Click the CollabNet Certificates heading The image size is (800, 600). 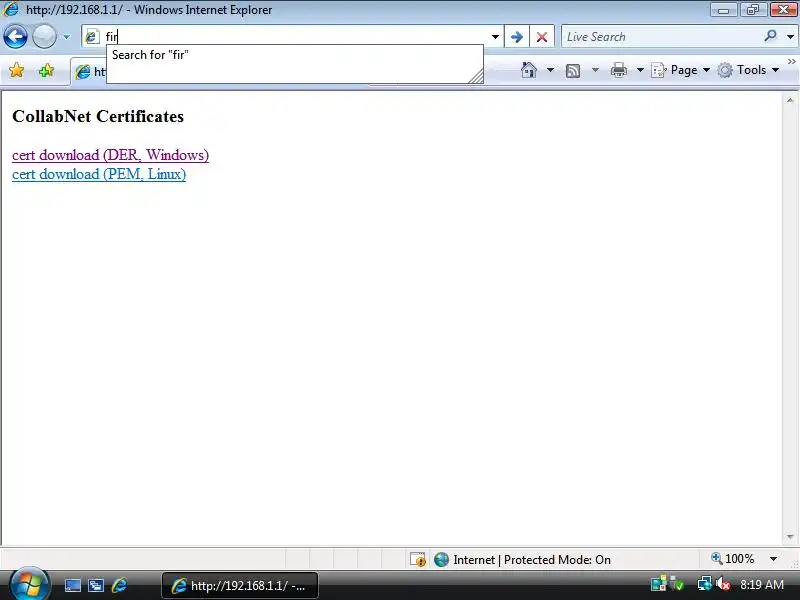coord(98,116)
